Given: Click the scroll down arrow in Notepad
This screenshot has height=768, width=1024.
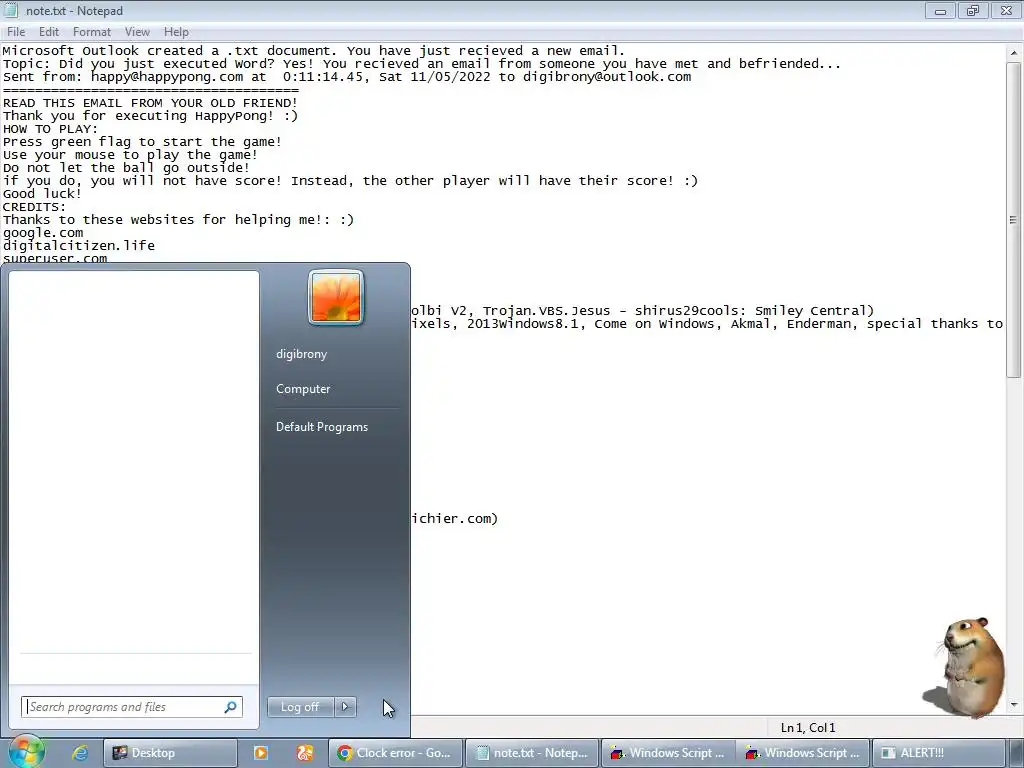Looking at the screenshot, I should (1013, 705).
